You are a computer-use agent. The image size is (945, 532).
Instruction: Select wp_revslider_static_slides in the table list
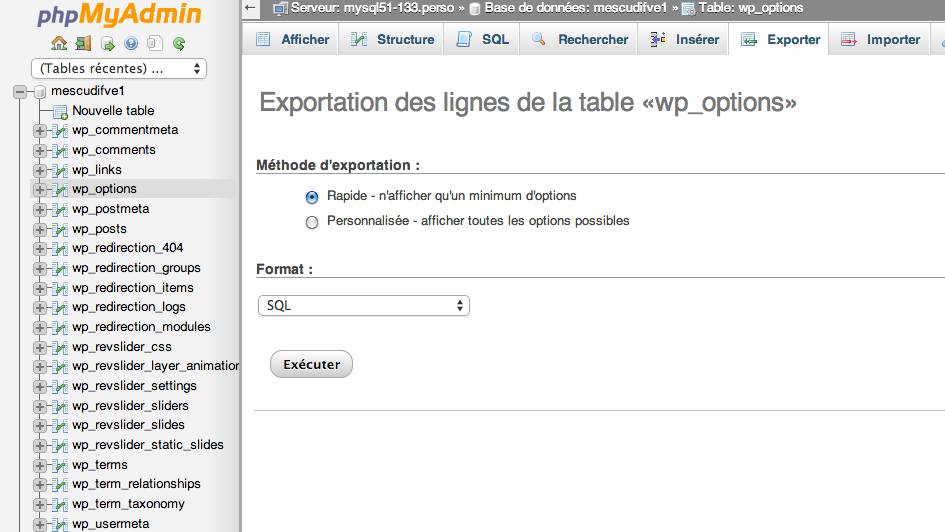click(x=148, y=445)
